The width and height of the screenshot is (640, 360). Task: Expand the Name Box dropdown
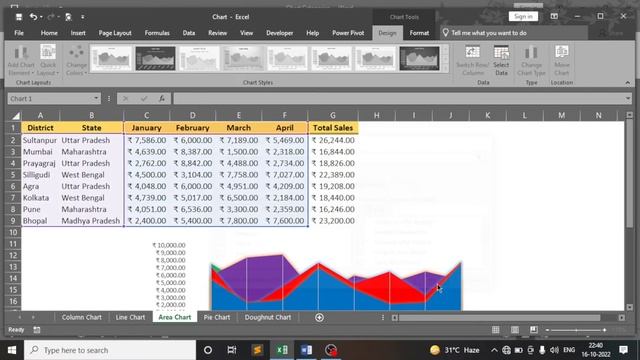tap(96, 98)
